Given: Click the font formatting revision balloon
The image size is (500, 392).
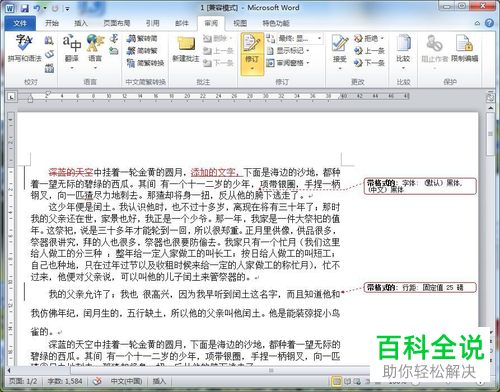Looking at the screenshot, I should click(420, 186).
